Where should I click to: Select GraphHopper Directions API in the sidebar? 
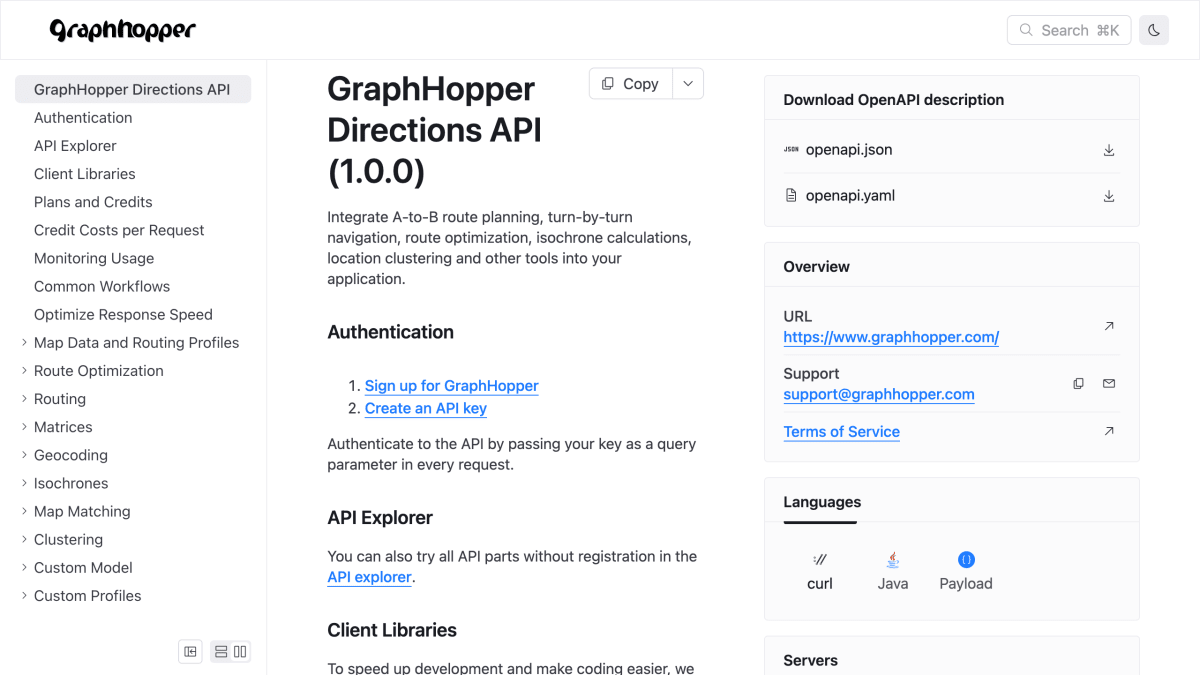point(133,89)
